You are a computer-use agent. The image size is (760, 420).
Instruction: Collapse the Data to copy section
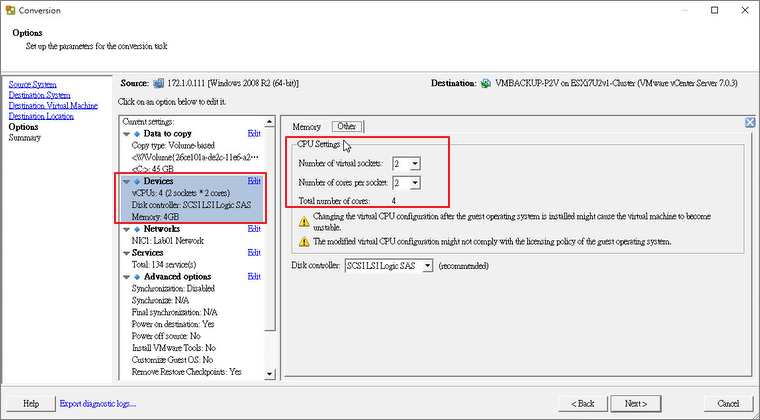[127, 134]
